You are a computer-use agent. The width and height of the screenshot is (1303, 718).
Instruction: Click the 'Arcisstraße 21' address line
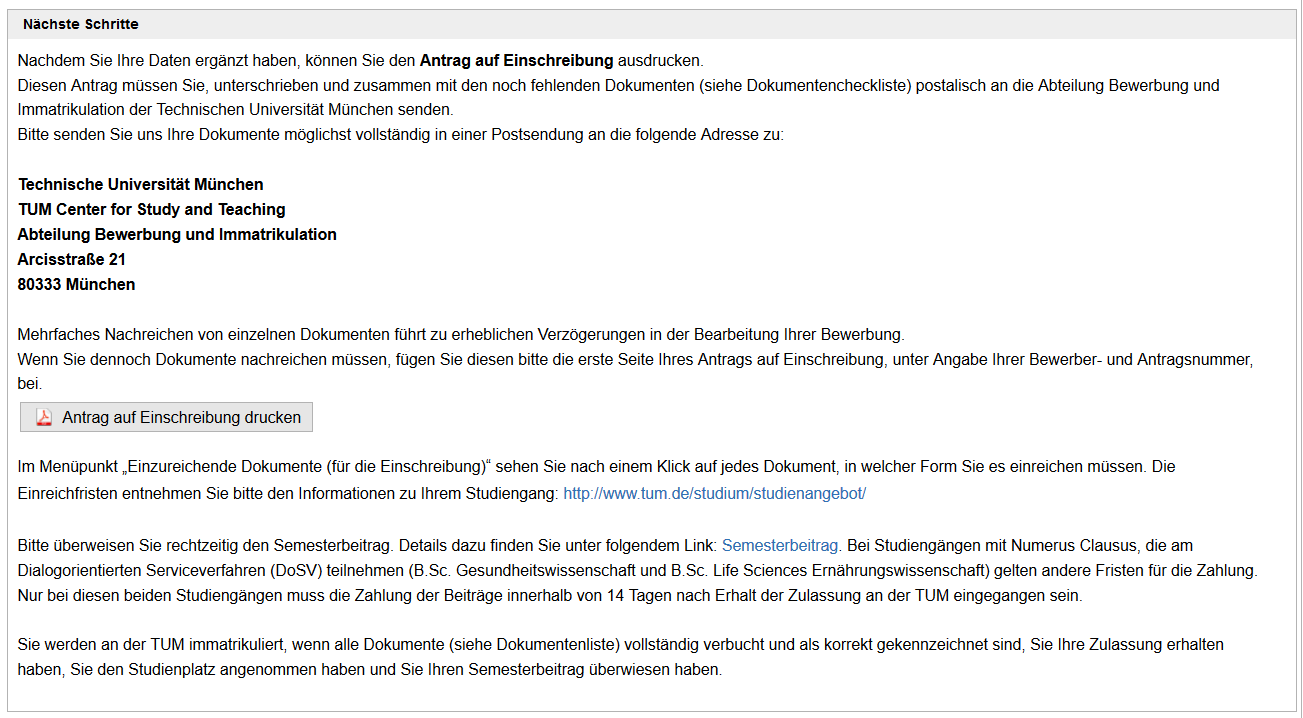[x=72, y=259]
